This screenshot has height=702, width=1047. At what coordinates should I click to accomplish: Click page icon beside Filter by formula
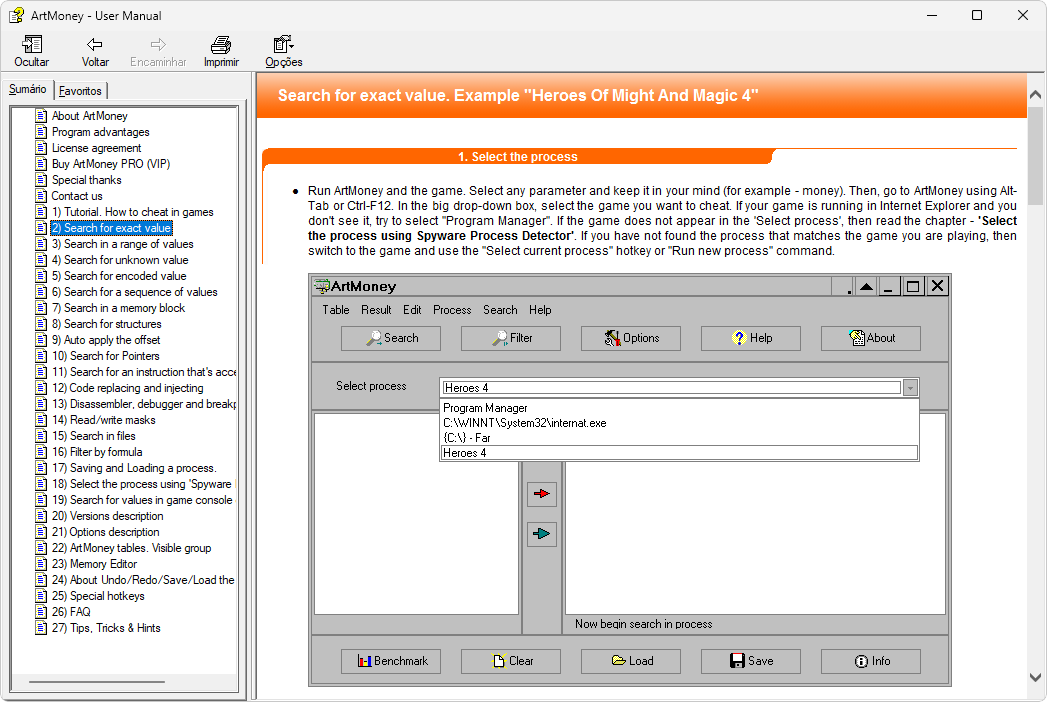[41, 452]
